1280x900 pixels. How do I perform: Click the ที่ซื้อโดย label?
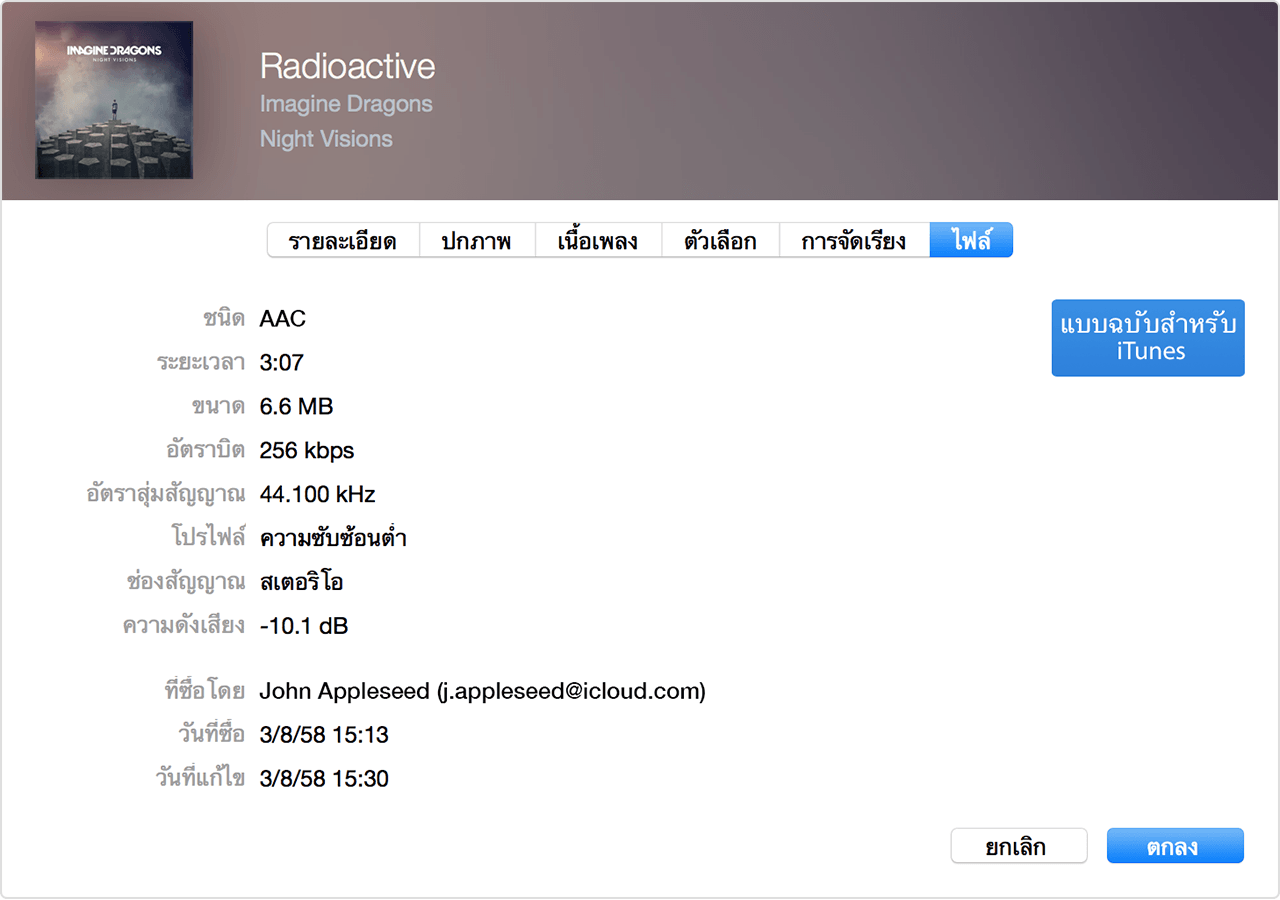205,691
